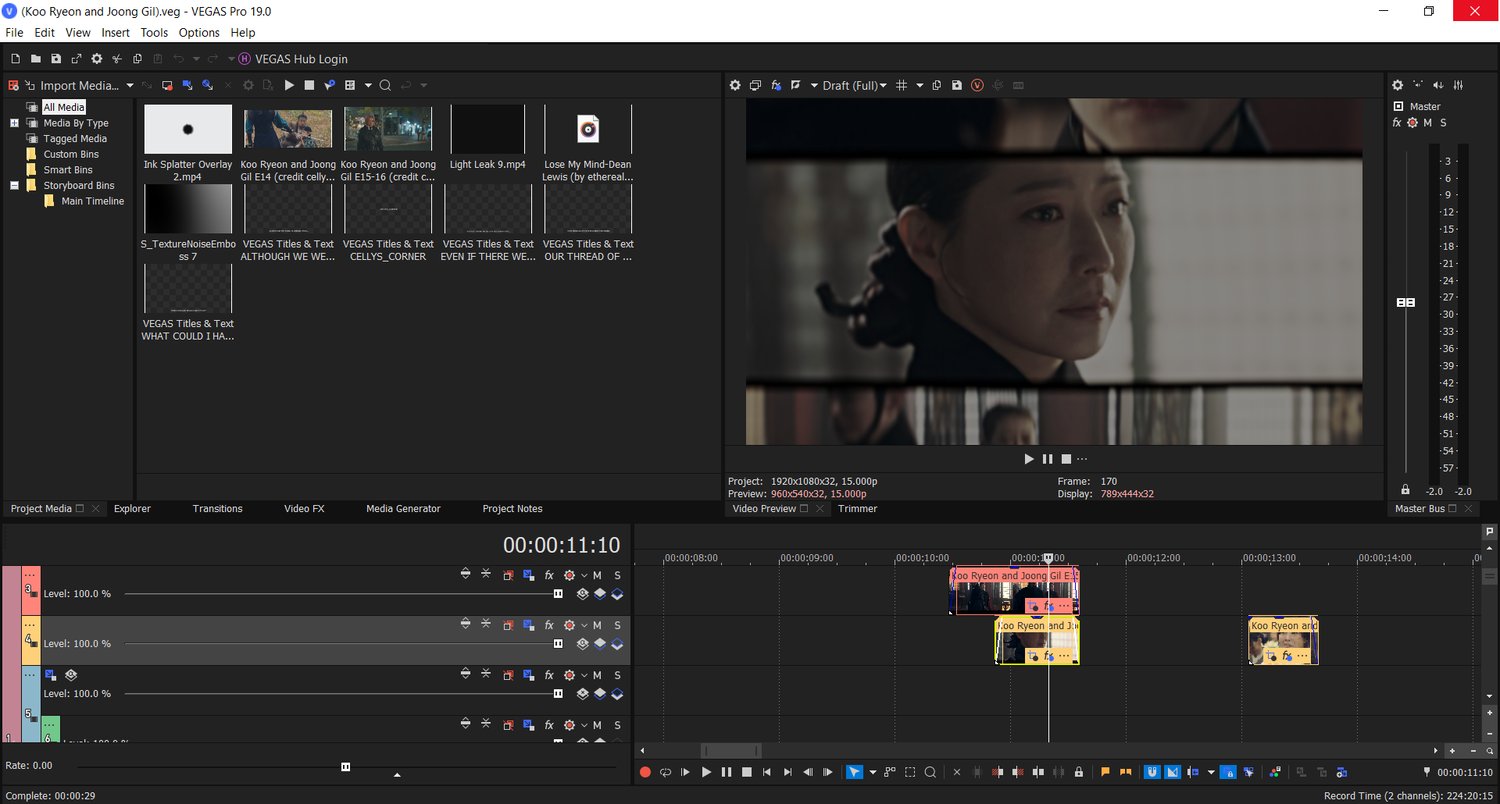Mute track 3 with its M button
This screenshot has width=1500, height=804.
pos(597,575)
